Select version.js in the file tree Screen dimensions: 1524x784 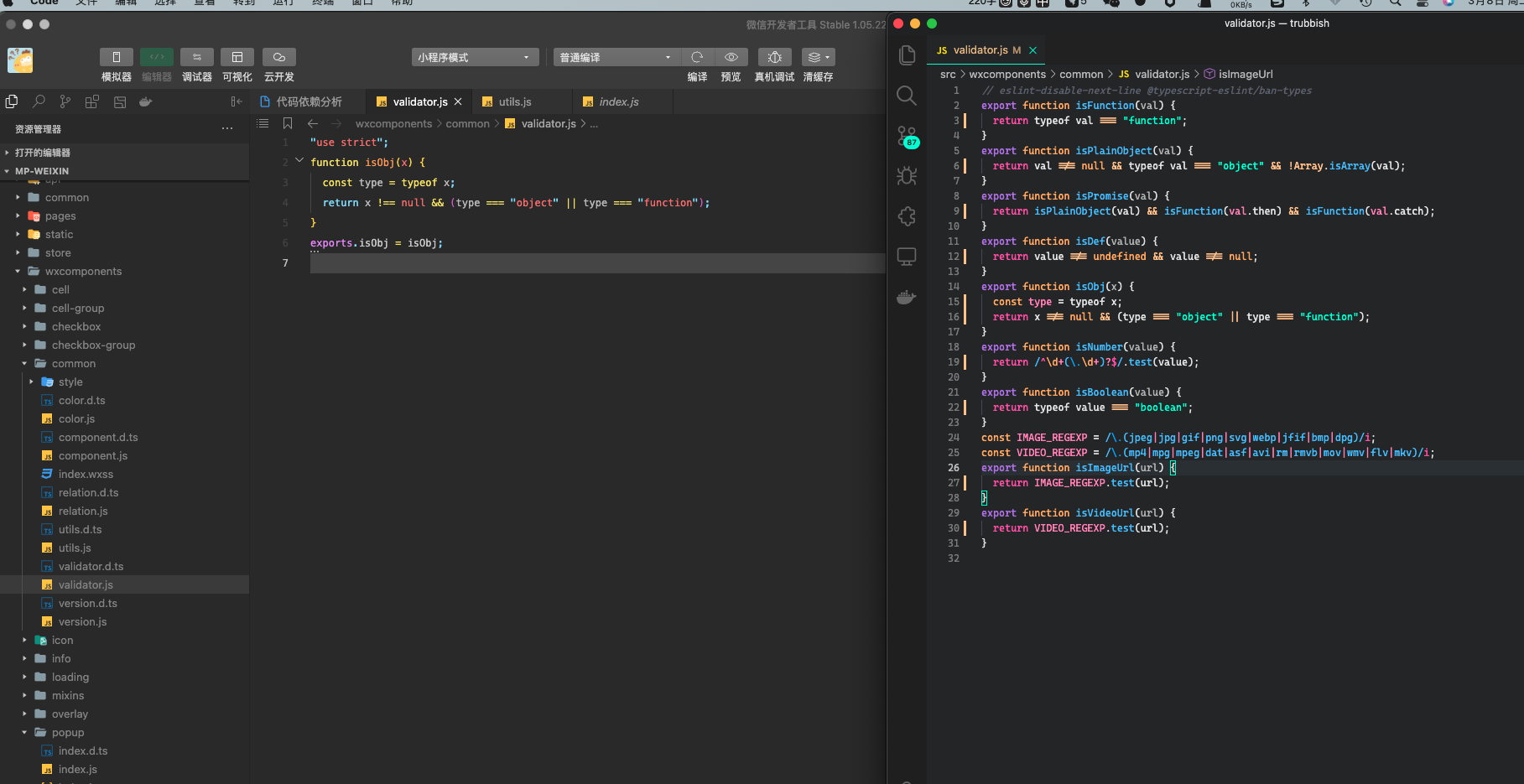point(124,621)
